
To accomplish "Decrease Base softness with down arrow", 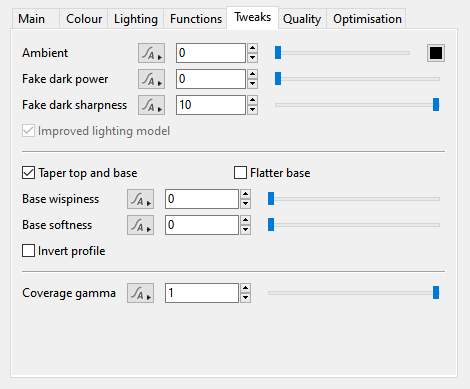I will point(246,230).
